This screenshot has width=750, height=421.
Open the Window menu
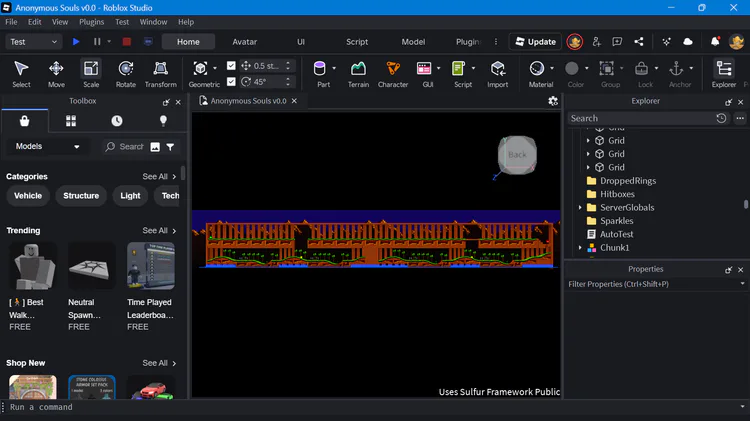pos(153,22)
